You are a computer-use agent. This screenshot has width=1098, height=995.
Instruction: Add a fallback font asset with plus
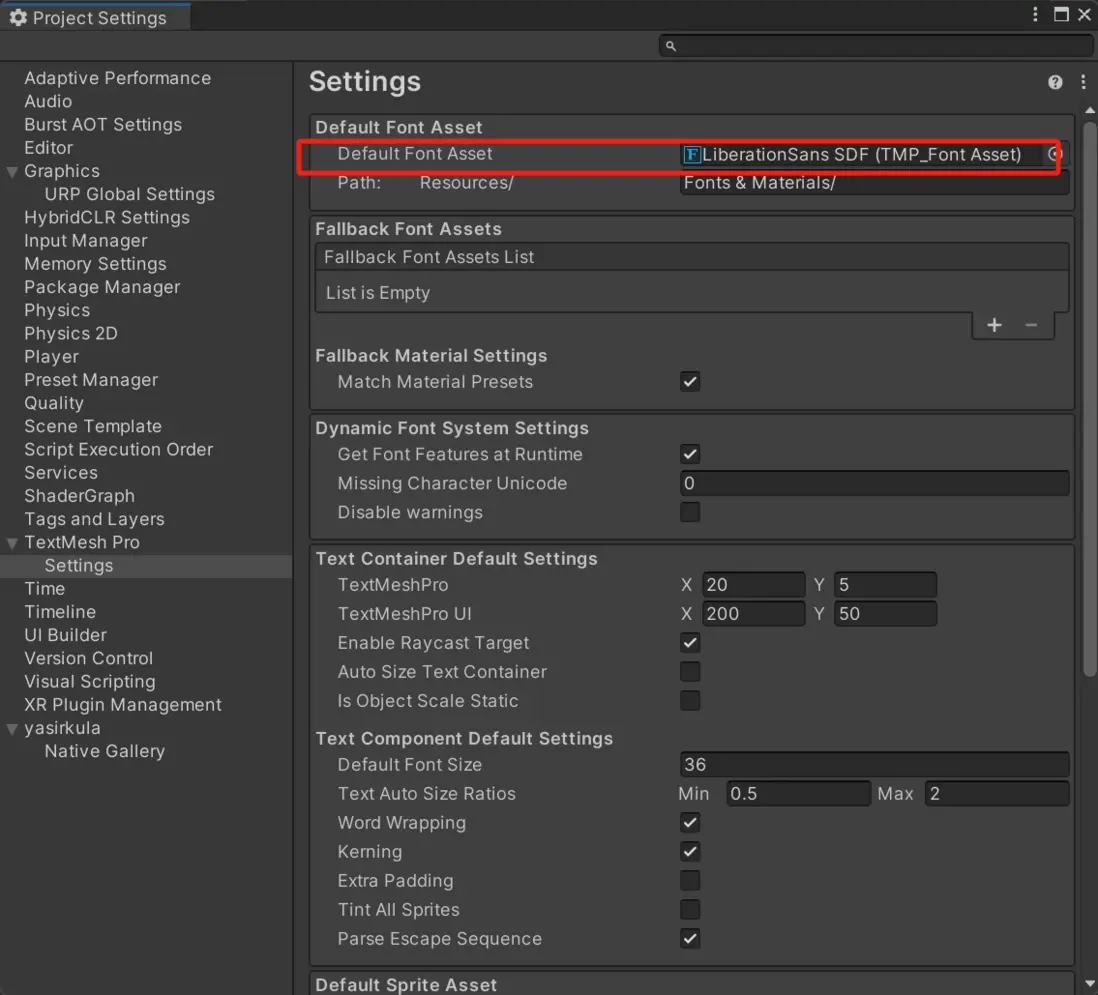(994, 325)
